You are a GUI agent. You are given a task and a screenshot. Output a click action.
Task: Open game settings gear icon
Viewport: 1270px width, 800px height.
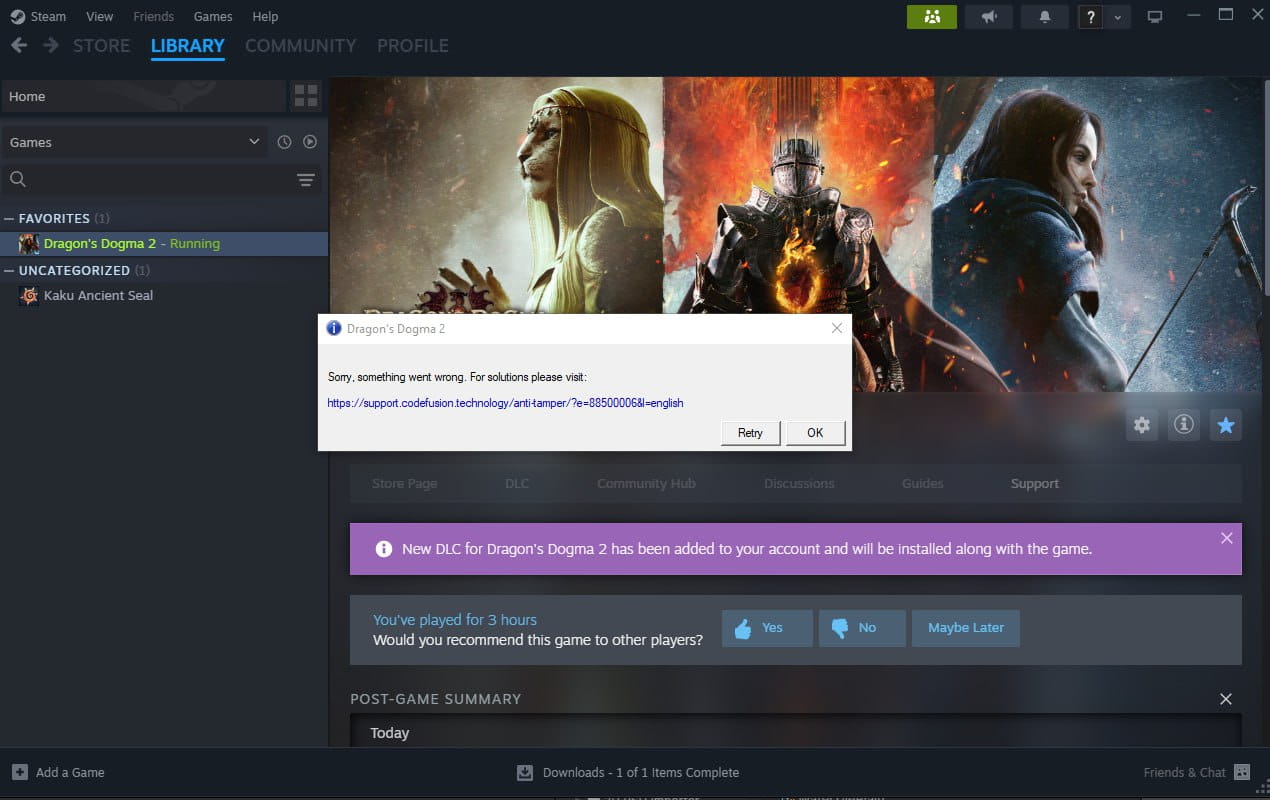click(x=1142, y=425)
